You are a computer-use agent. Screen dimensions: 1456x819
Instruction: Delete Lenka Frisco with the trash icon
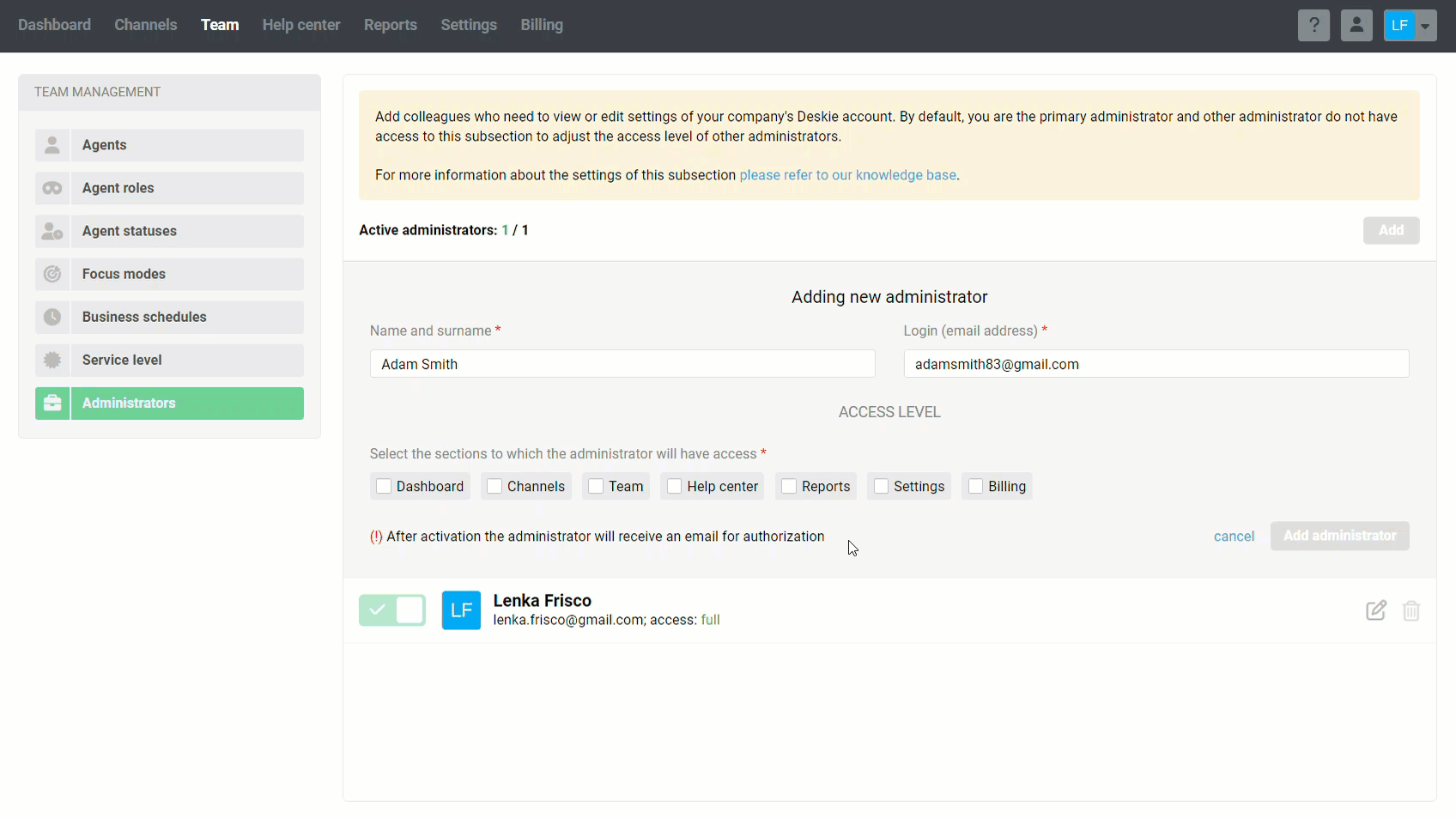coord(1410,610)
